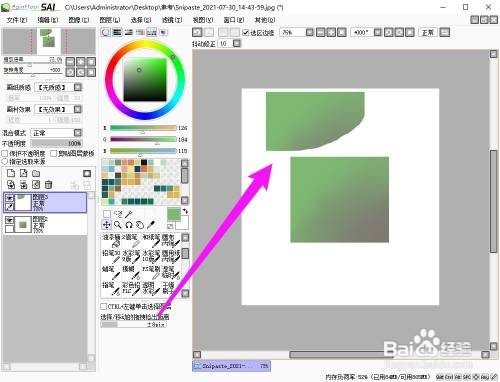Enable 剪贴图层蒙板 checkbox
This screenshot has height=382, width=500.
pos(53,153)
